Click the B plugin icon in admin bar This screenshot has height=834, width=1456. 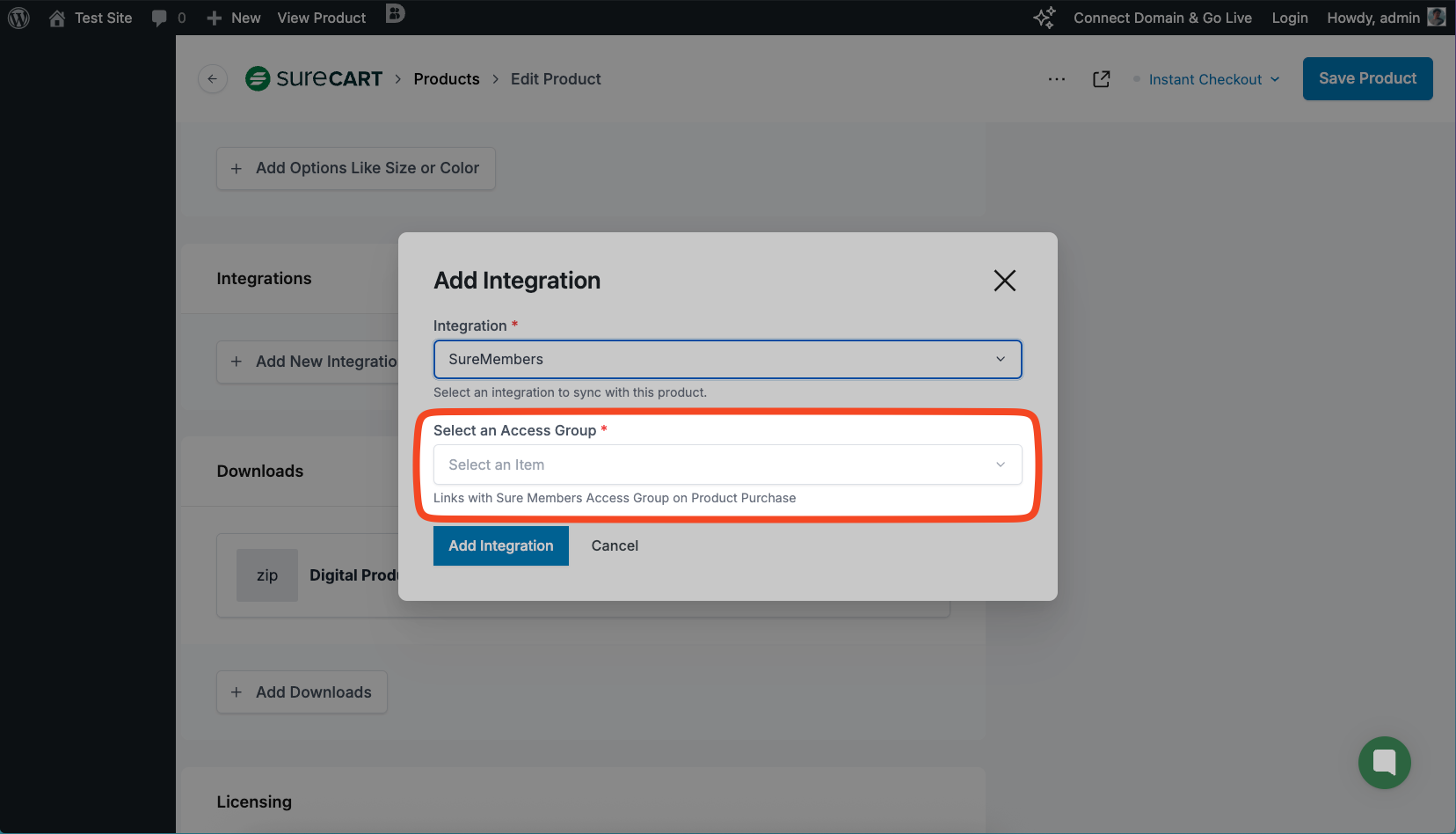(x=396, y=13)
